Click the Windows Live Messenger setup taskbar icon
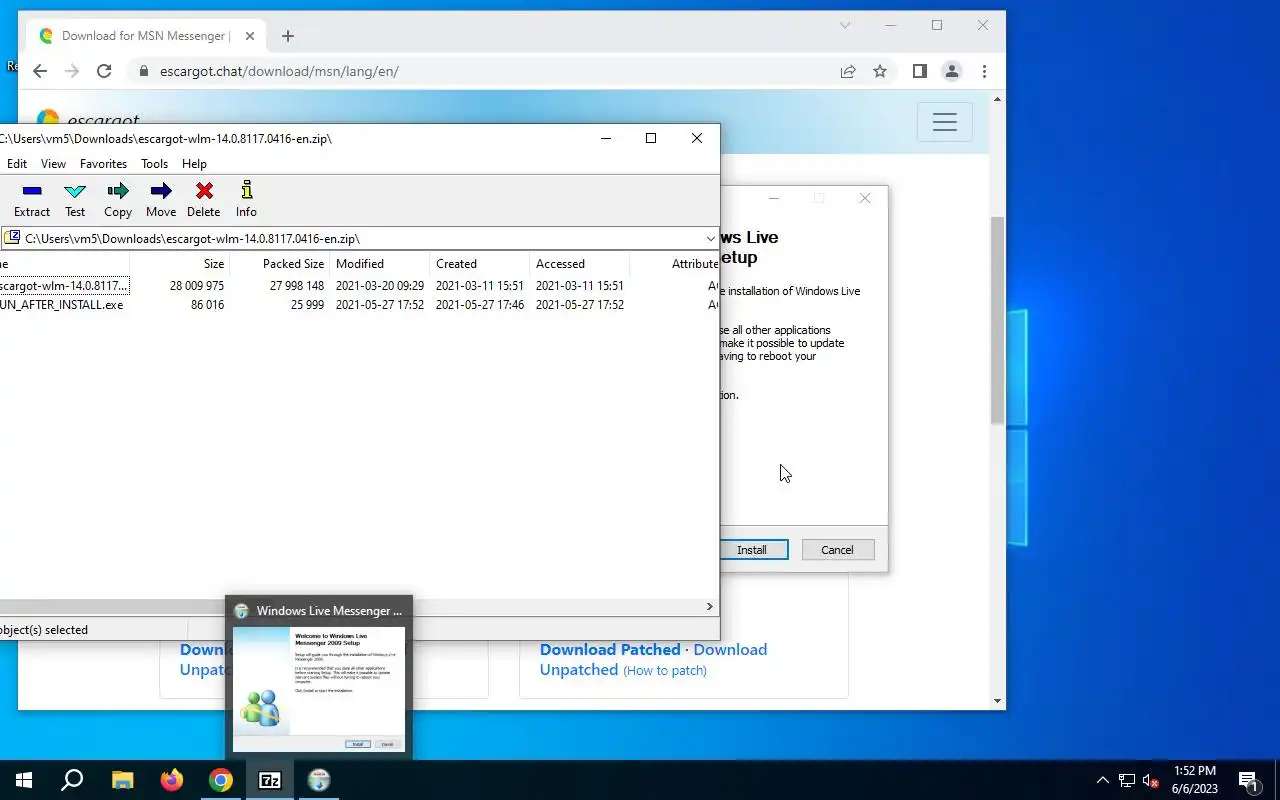The image size is (1280, 800). 319,780
